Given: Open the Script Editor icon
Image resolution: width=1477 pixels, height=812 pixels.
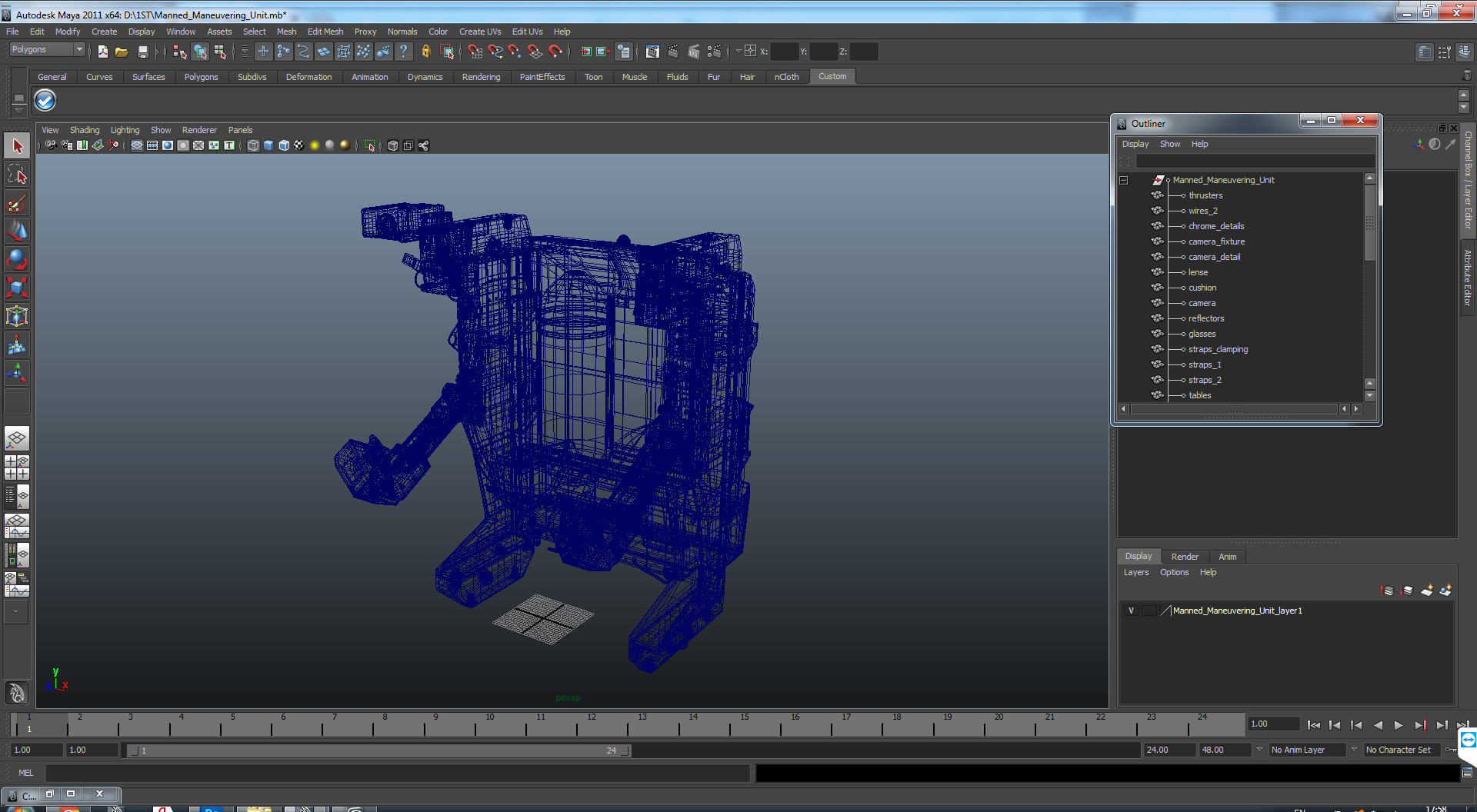Looking at the screenshot, I should tap(1468, 773).
